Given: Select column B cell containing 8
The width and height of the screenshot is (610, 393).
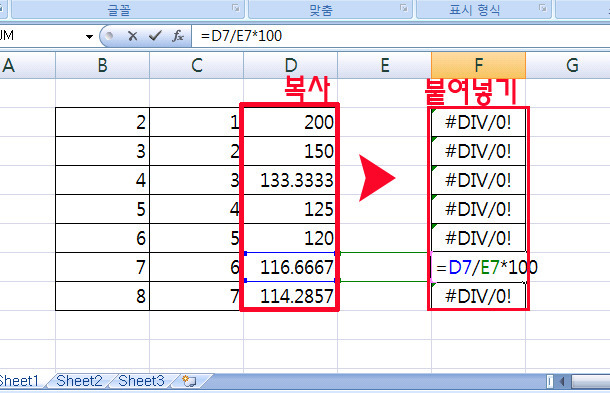Looking at the screenshot, I should tap(102, 296).
